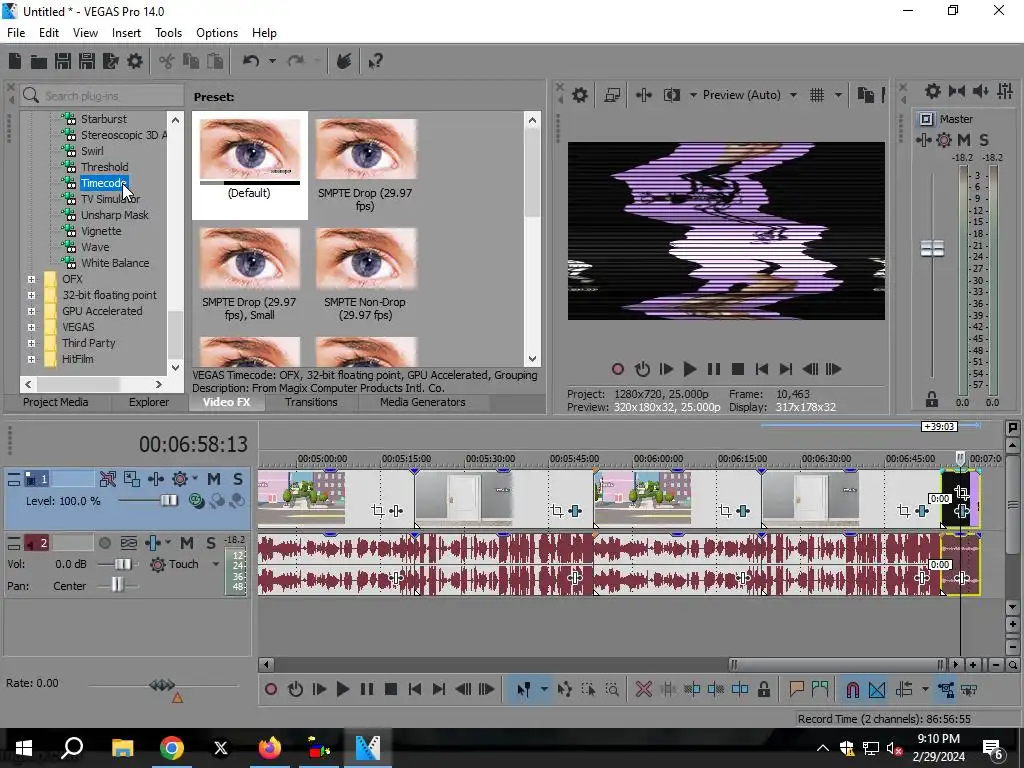
Task: Open Overlays grid dropdown arrow in preview
Action: point(838,95)
